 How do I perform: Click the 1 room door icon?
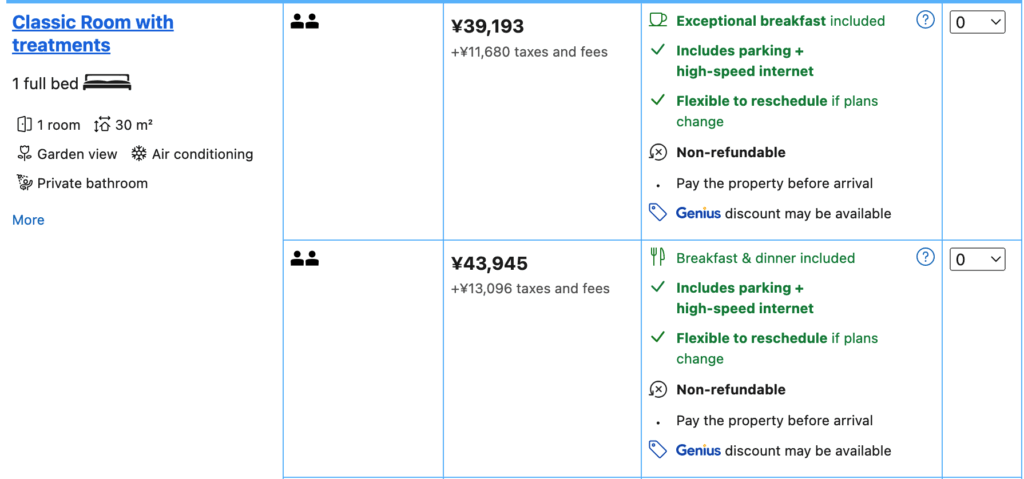[25, 125]
